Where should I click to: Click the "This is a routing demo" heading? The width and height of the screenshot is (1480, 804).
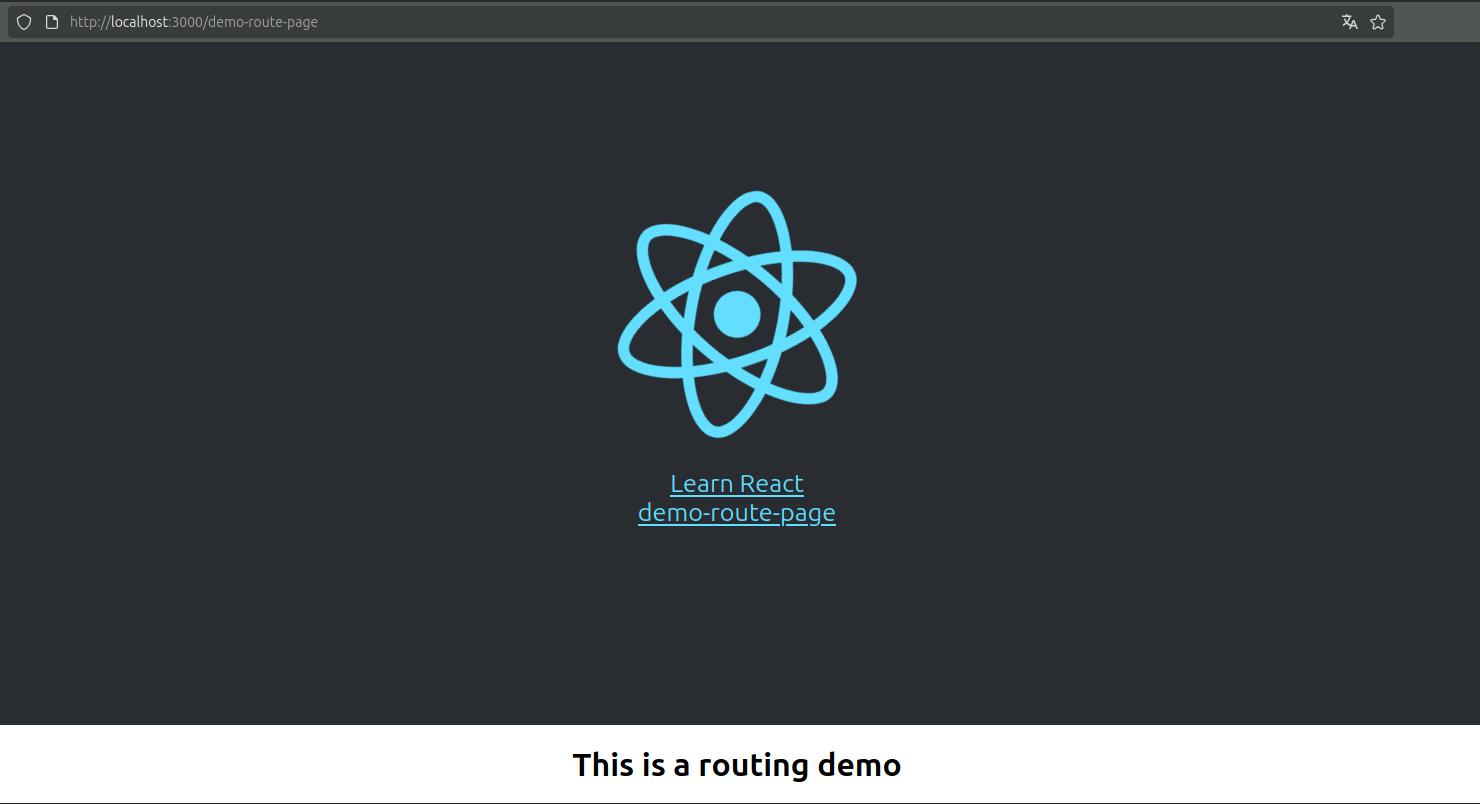tap(737, 765)
